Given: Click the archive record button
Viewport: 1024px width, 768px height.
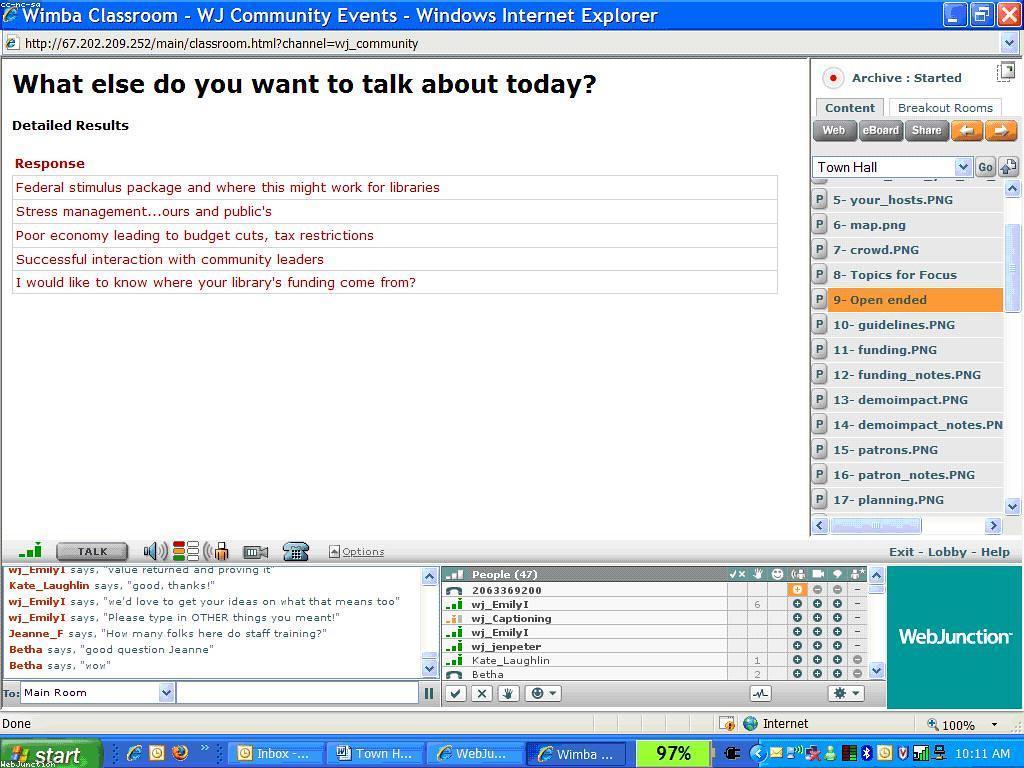Looking at the screenshot, I should click(x=832, y=78).
